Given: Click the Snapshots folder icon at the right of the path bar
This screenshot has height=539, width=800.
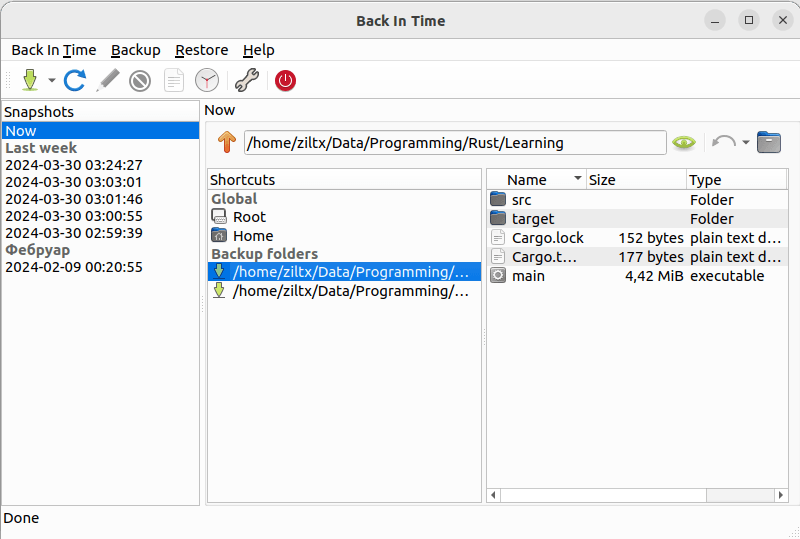Looking at the screenshot, I should coord(769,142).
